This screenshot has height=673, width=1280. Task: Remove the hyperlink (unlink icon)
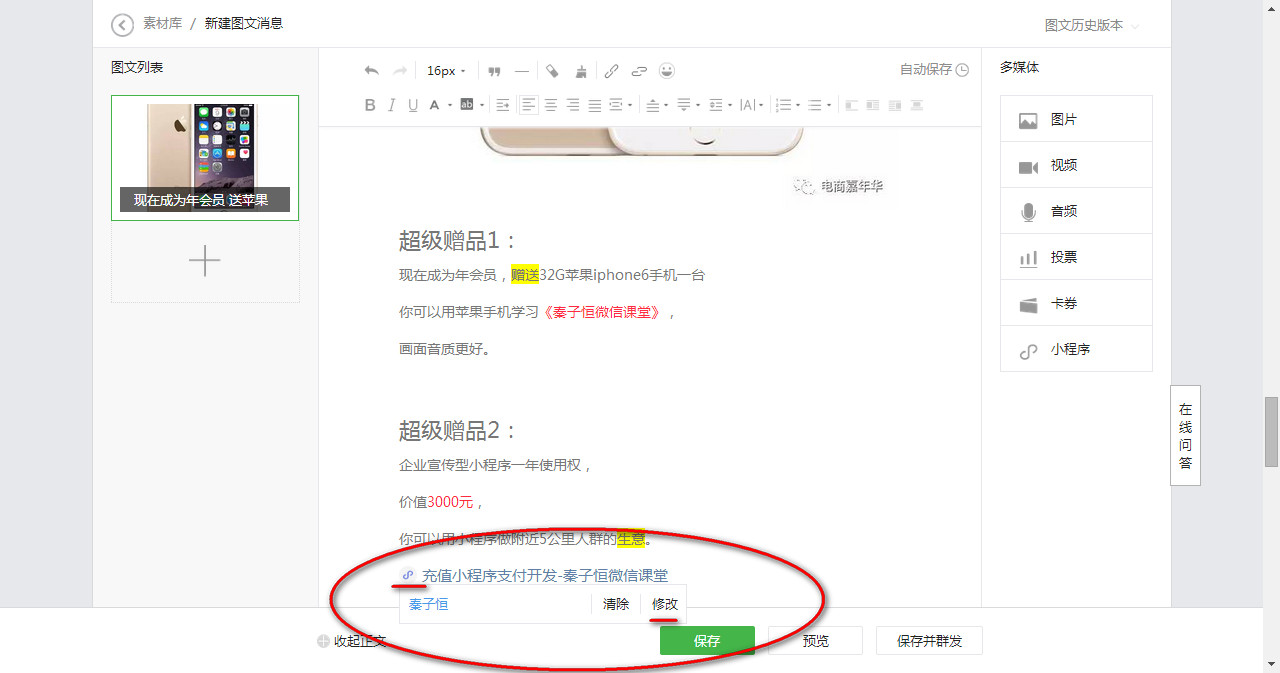click(x=639, y=71)
